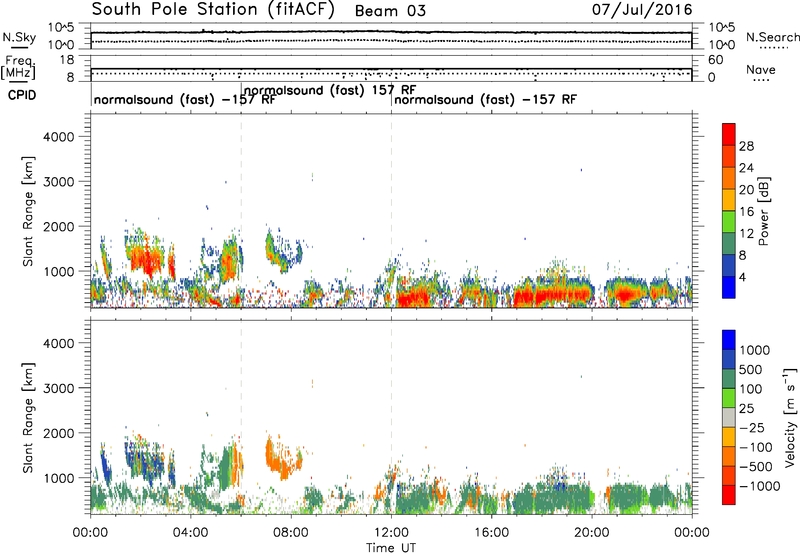Viewport: 800px width, 554px height.
Task: Click the "3000" range tick of the power panel
Action: tap(58, 182)
